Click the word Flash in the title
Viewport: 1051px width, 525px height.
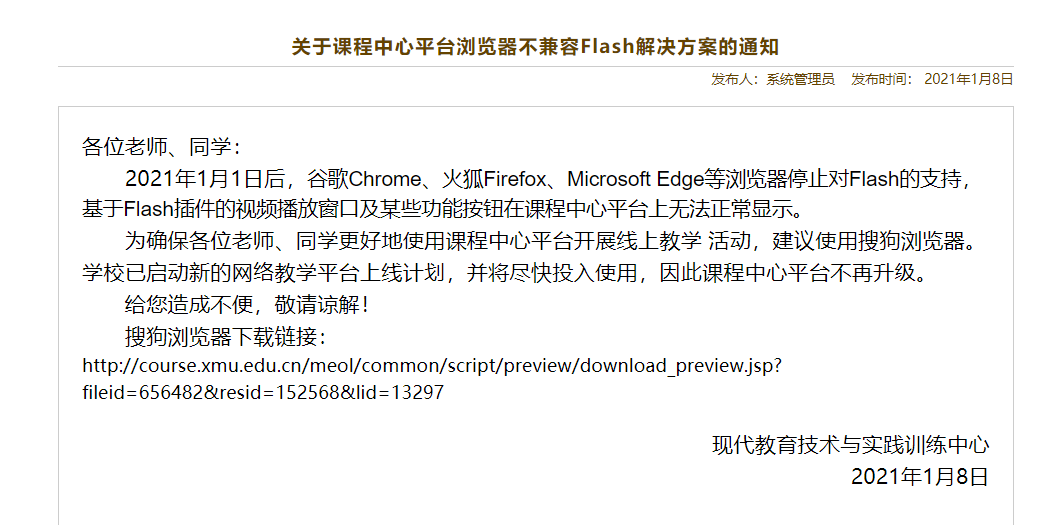tap(607, 47)
